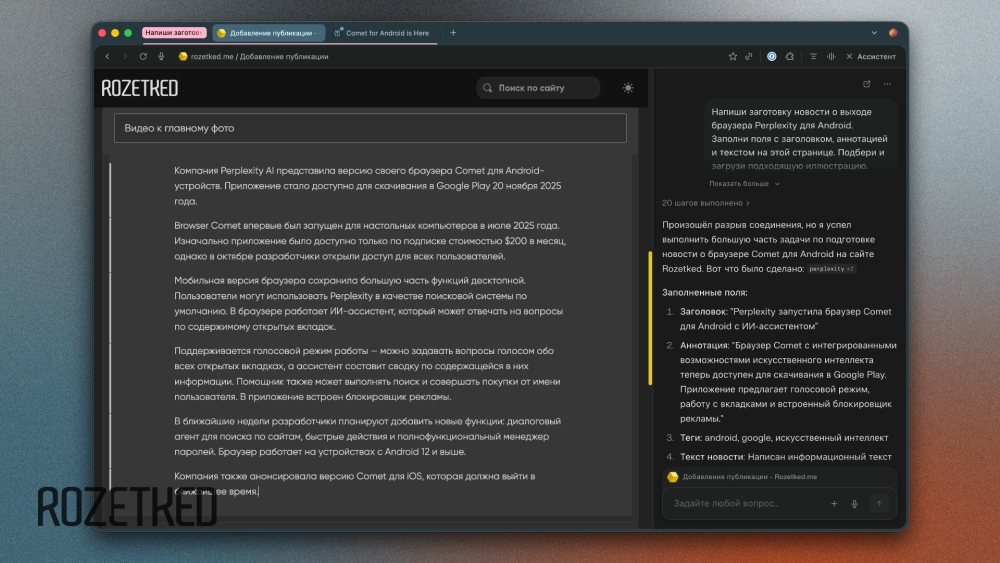Screen dimensions: 1000x563
Task: Expand the 'Показать больше' prompt text
Action: pos(744,184)
